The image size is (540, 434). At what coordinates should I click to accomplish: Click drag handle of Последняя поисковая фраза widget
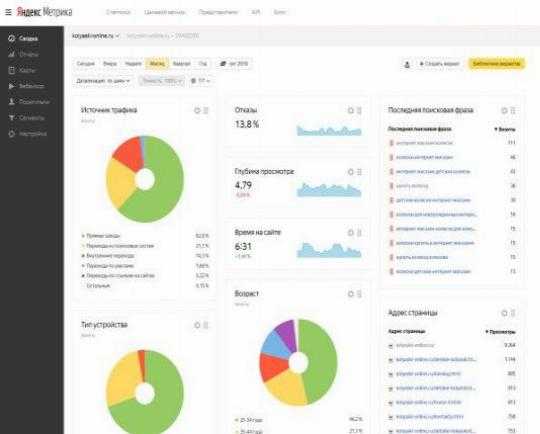tap(513, 111)
